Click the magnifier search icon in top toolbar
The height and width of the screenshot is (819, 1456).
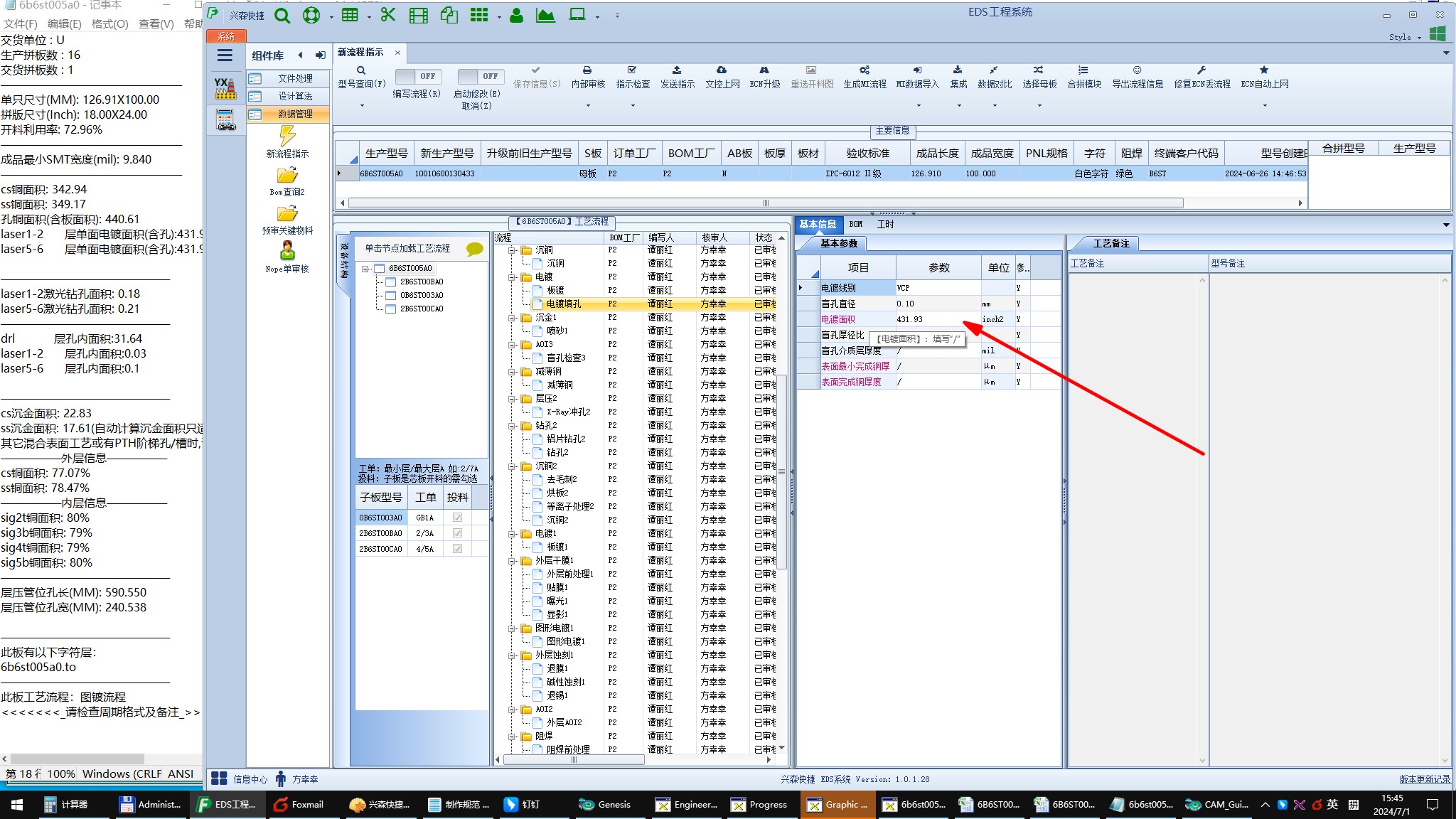(x=282, y=16)
